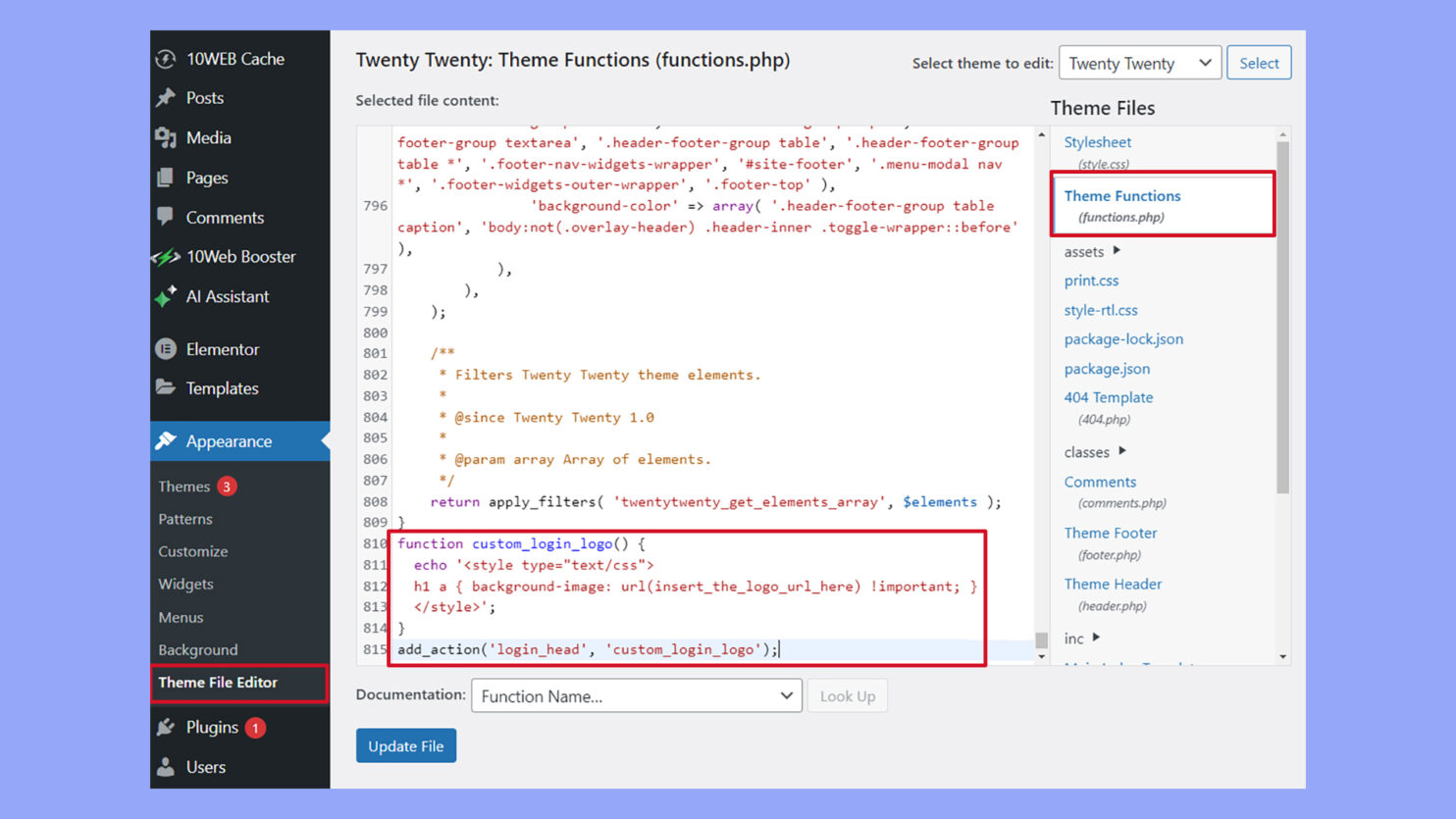Click the code editor vertical scrollbar

[1041, 392]
